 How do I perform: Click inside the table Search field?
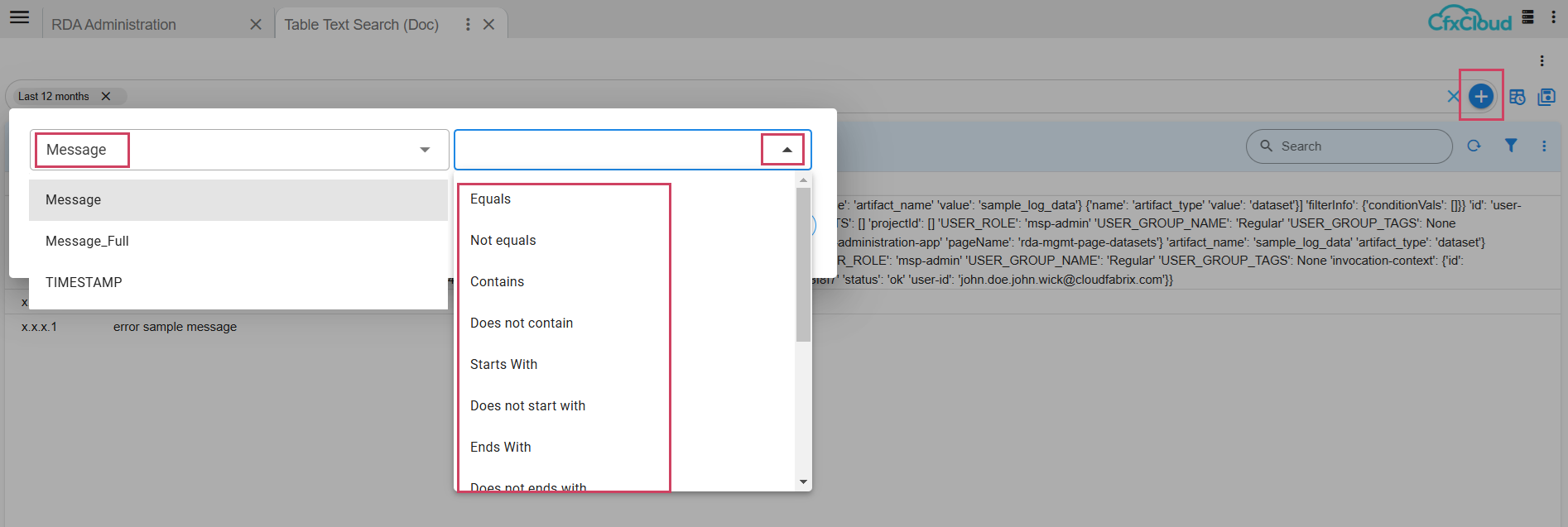click(x=1358, y=146)
